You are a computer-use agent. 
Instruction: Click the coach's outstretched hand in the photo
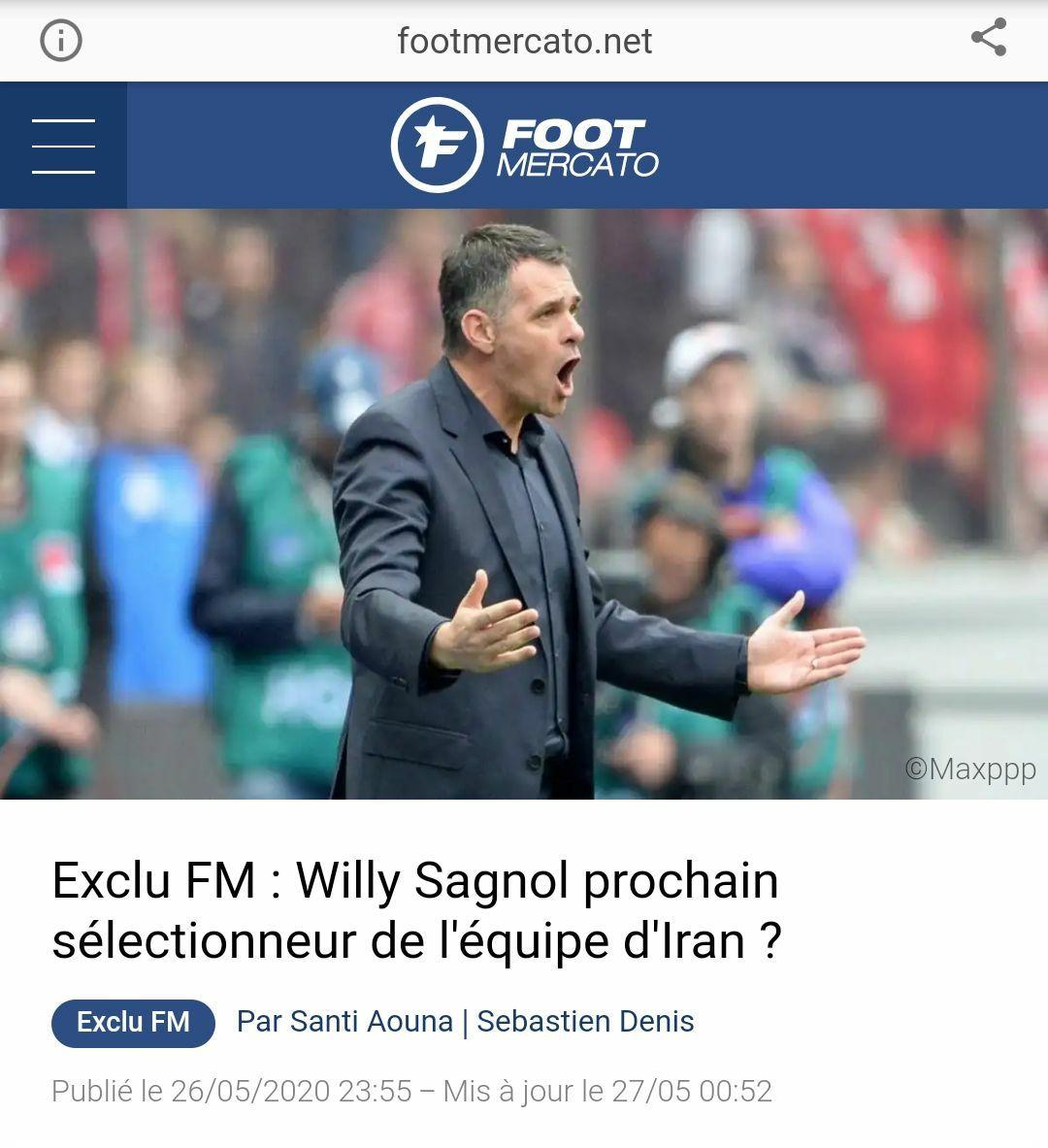(805, 646)
